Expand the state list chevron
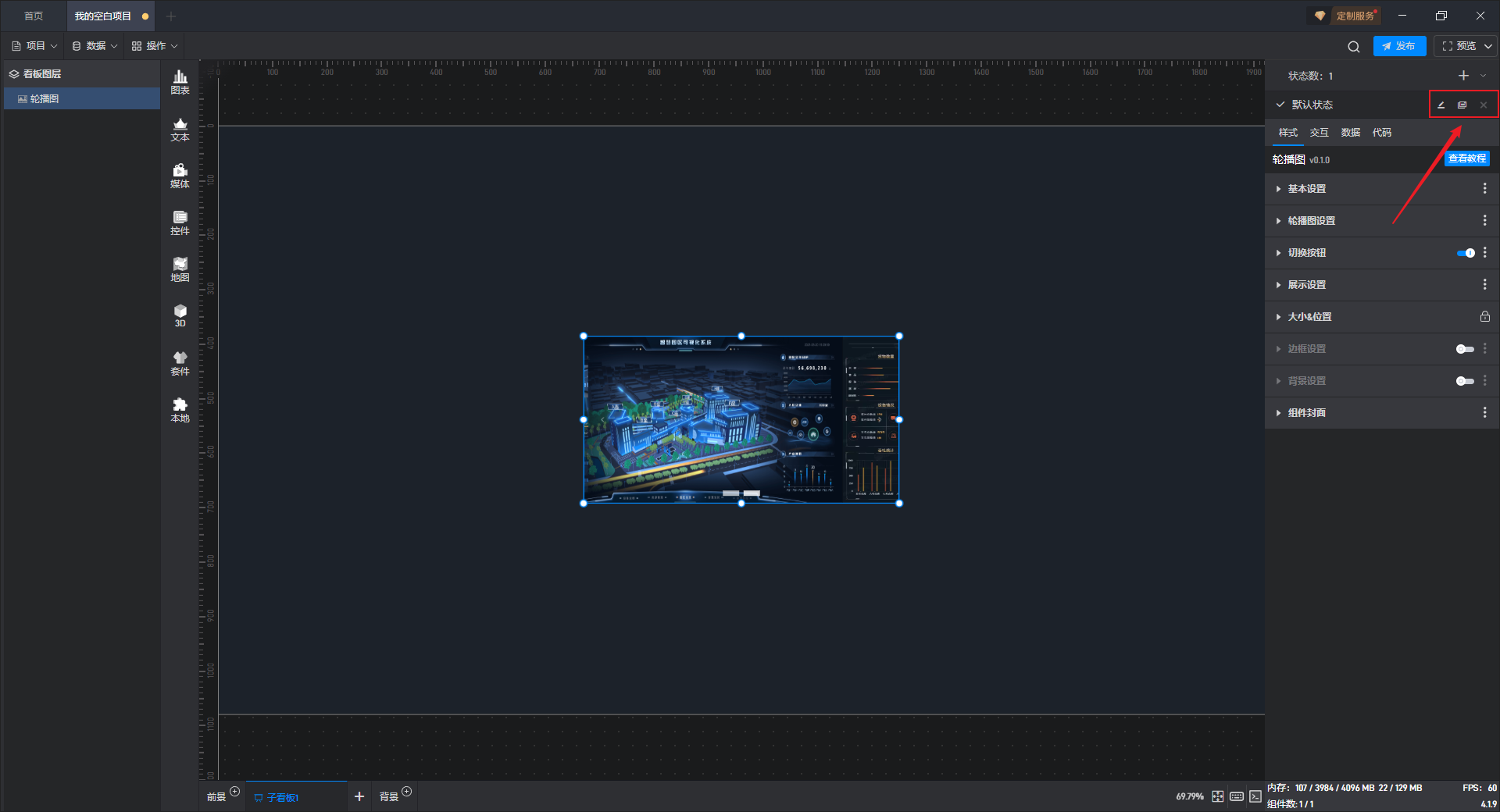Image resolution: width=1500 pixels, height=812 pixels. [1484, 76]
